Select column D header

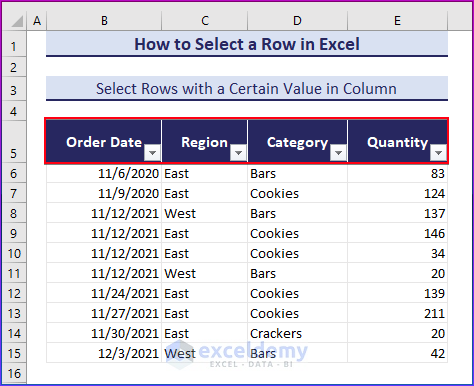(x=297, y=21)
